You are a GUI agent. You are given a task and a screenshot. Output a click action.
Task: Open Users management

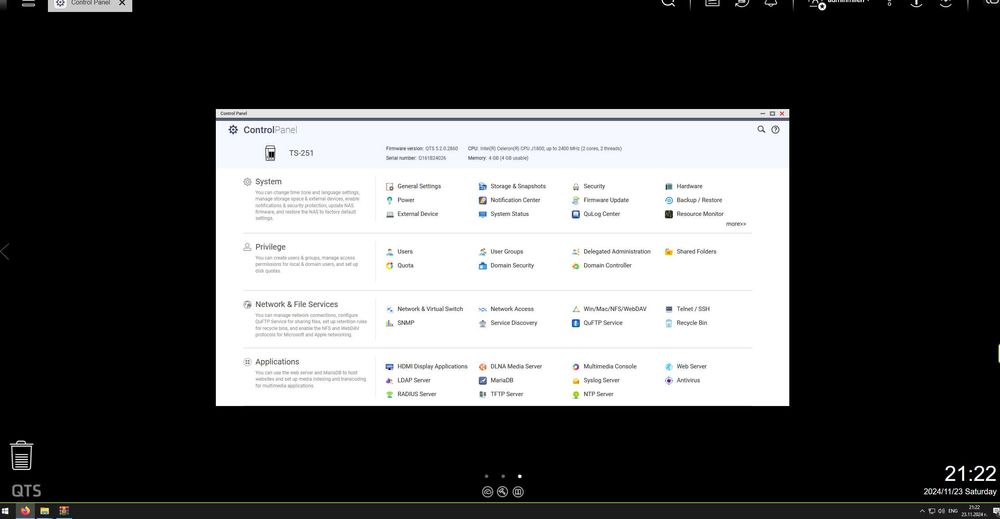click(399, 252)
